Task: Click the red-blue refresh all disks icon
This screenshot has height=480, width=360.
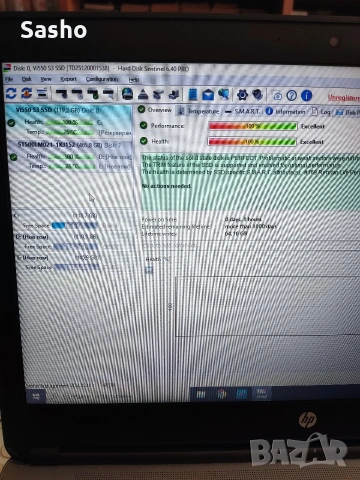Action: [x=27, y=94]
